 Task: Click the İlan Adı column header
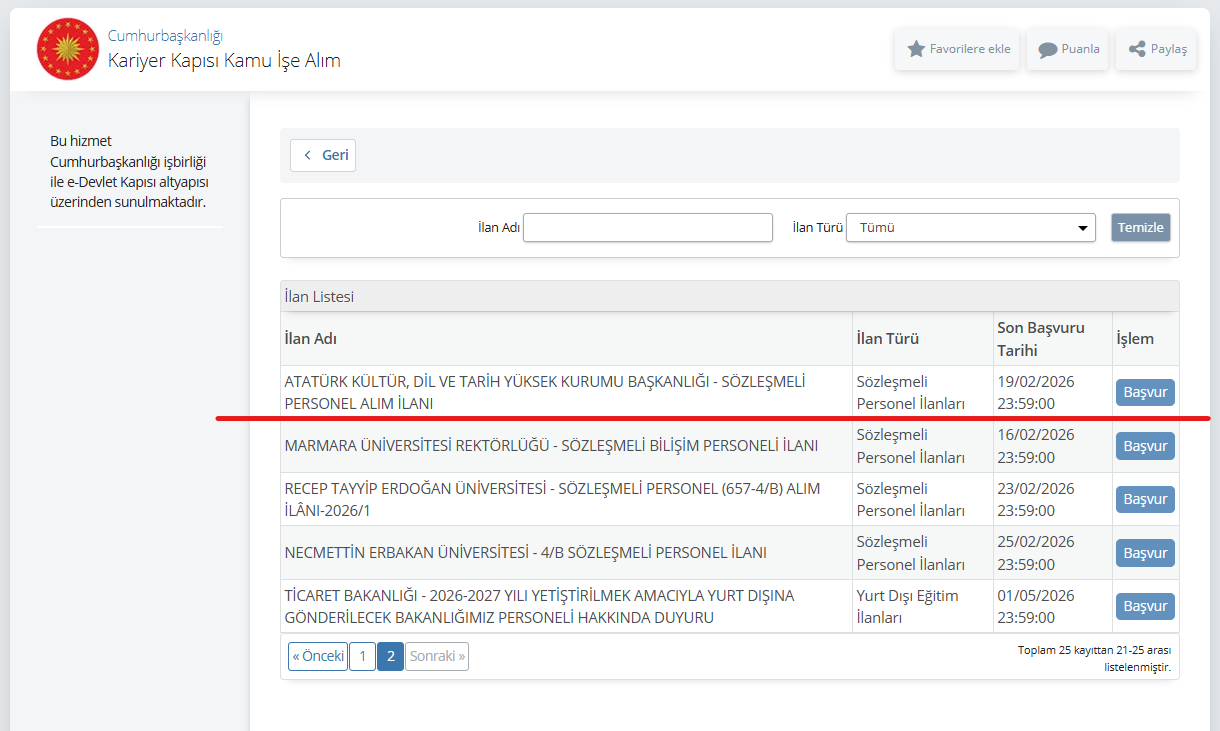tap(311, 339)
